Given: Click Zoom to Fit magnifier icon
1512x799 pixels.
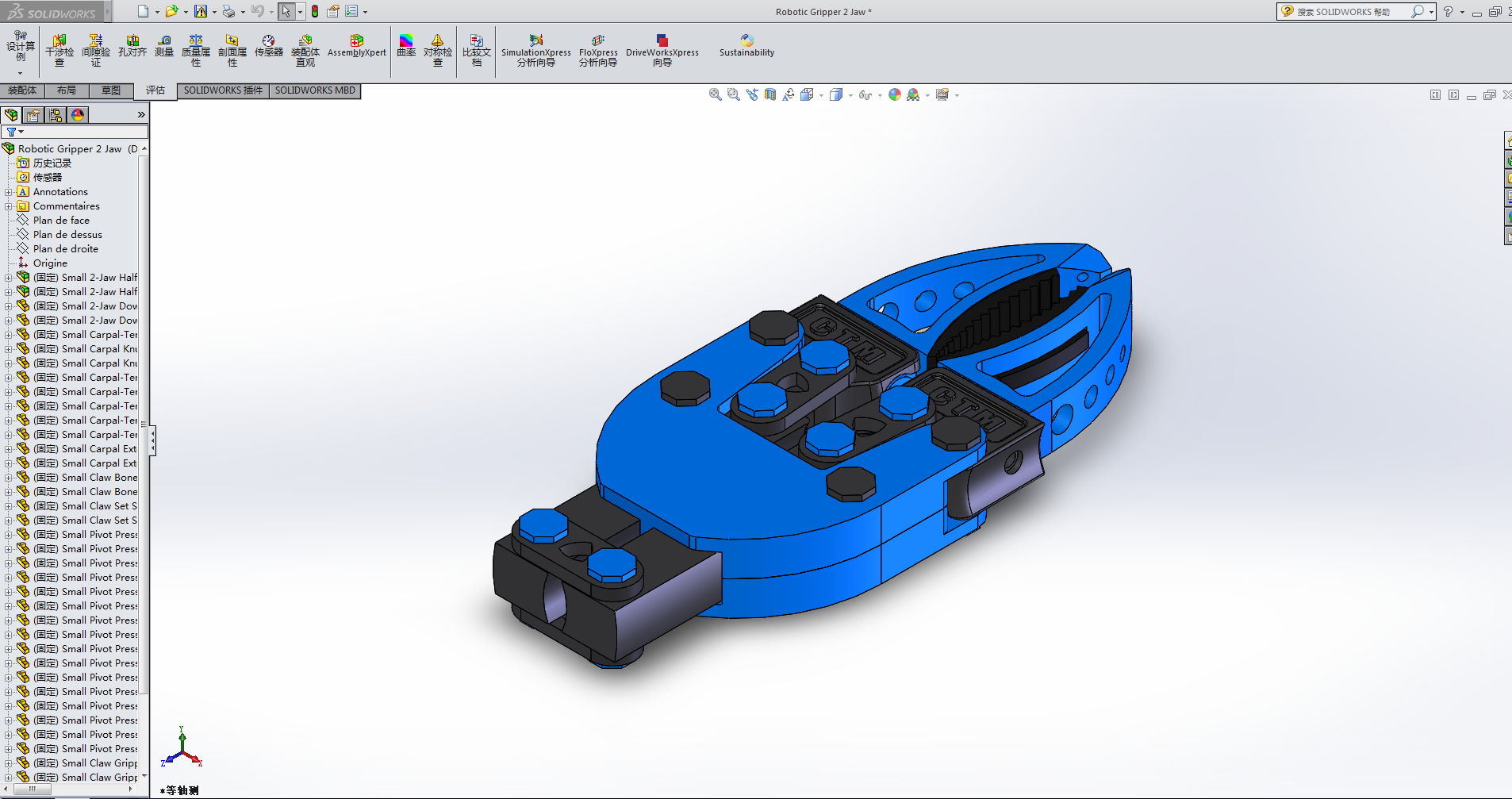Looking at the screenshot, I should coord(715,94).
